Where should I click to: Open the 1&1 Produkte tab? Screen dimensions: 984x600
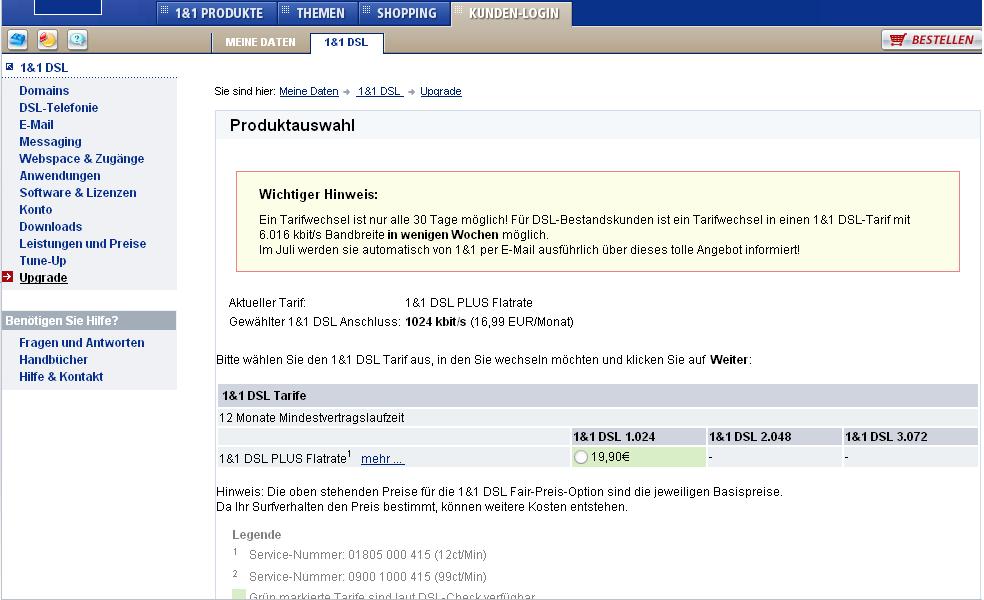[x=218, y=13]
